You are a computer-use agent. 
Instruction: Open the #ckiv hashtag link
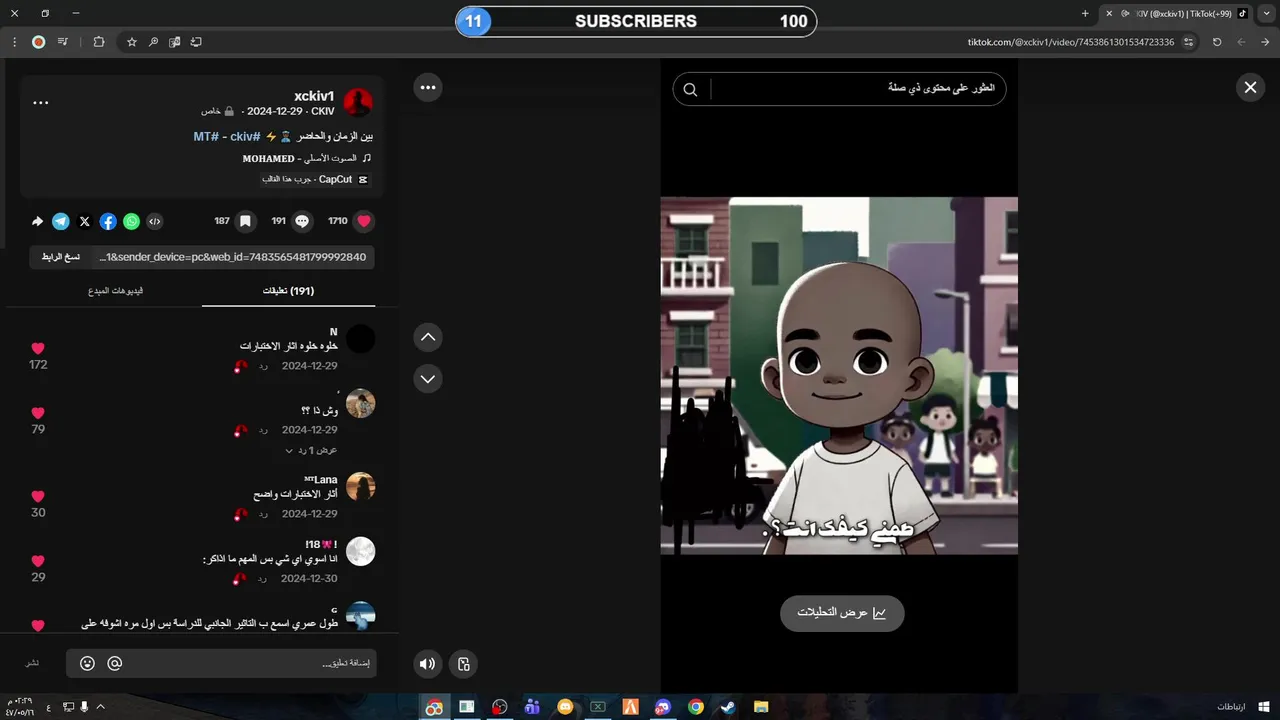[245, 136]
